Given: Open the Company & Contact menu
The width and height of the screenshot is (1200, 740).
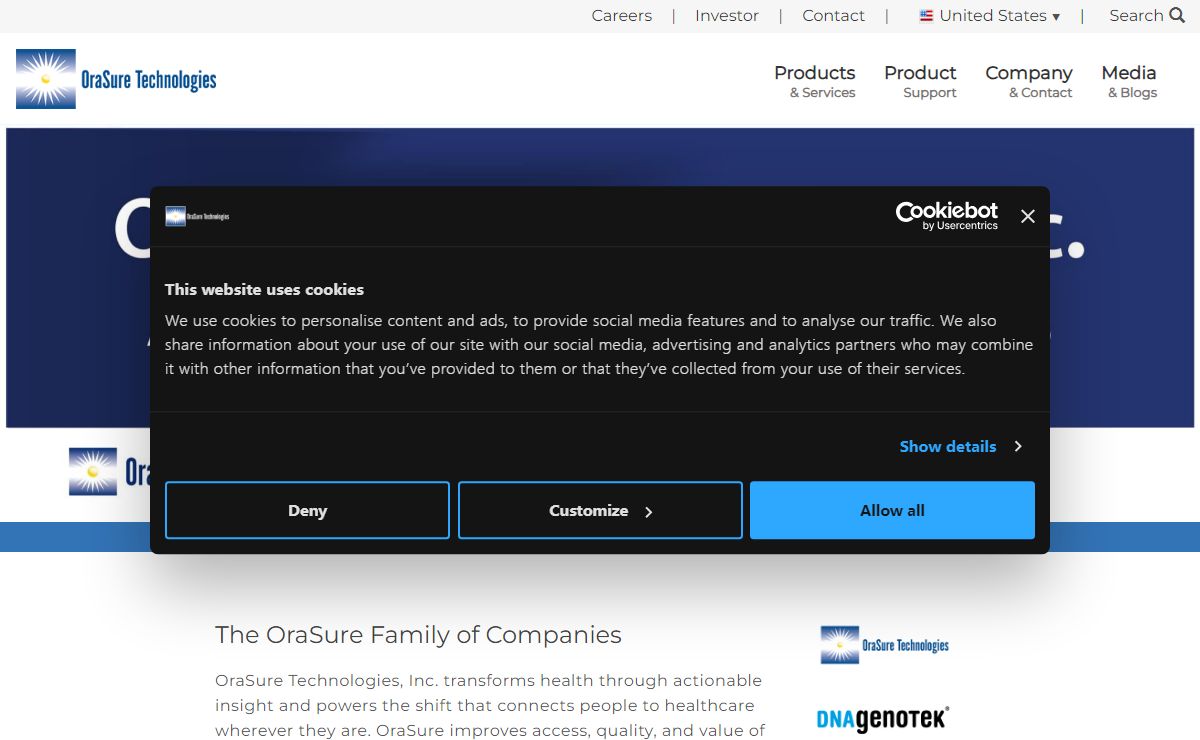Looking at the screenshot, I should [x=1029, y=81].
